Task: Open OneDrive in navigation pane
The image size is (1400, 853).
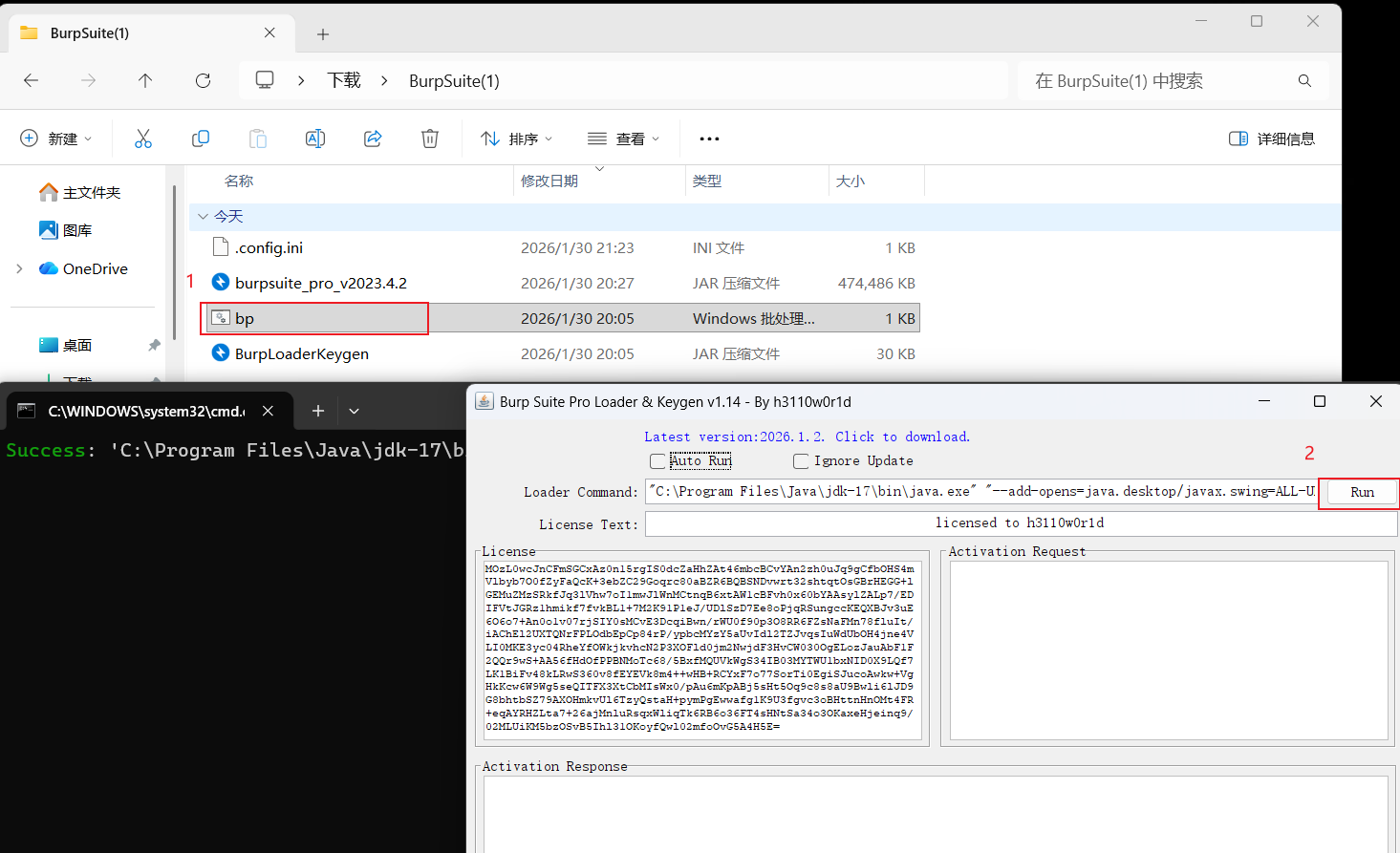Action: (83, 269)
